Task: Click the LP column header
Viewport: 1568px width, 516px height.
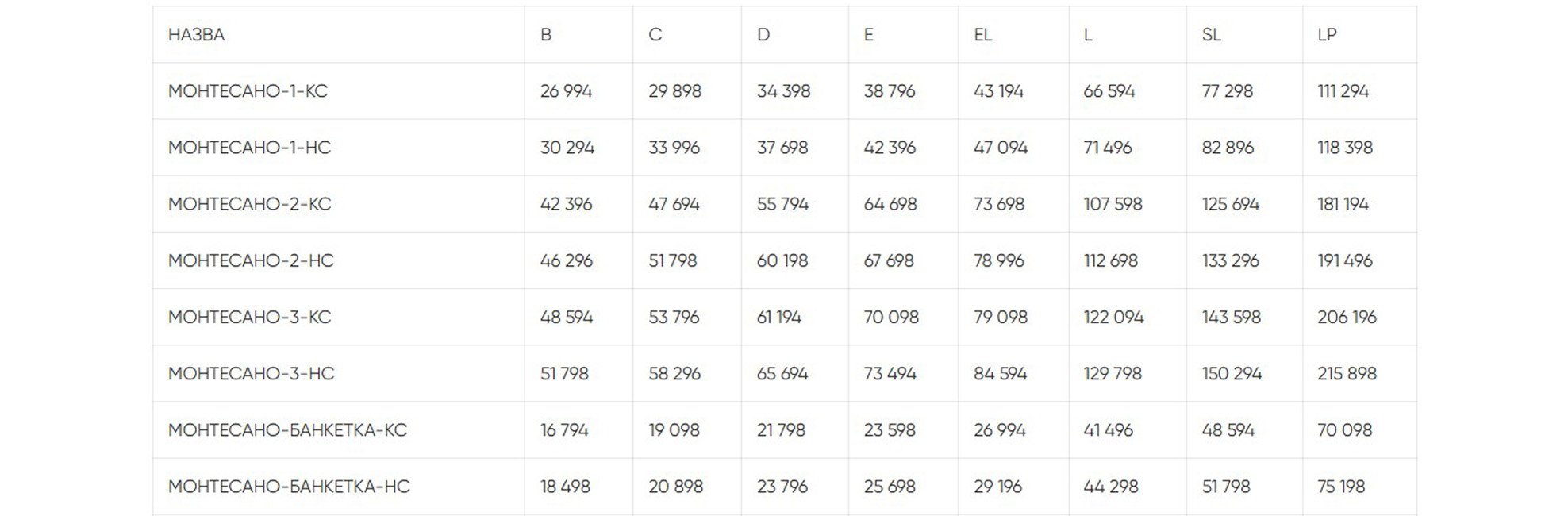Action: coord(1327,35)
